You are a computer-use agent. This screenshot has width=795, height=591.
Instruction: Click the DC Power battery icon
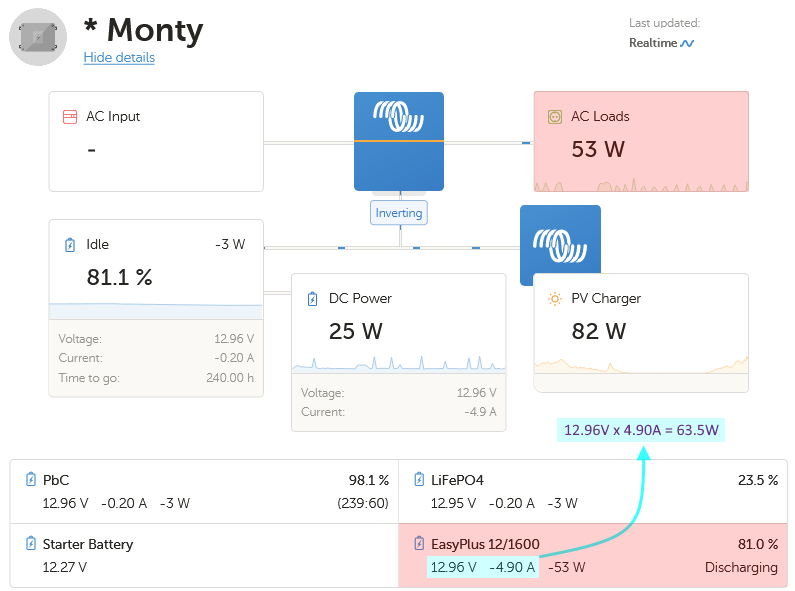312,299
